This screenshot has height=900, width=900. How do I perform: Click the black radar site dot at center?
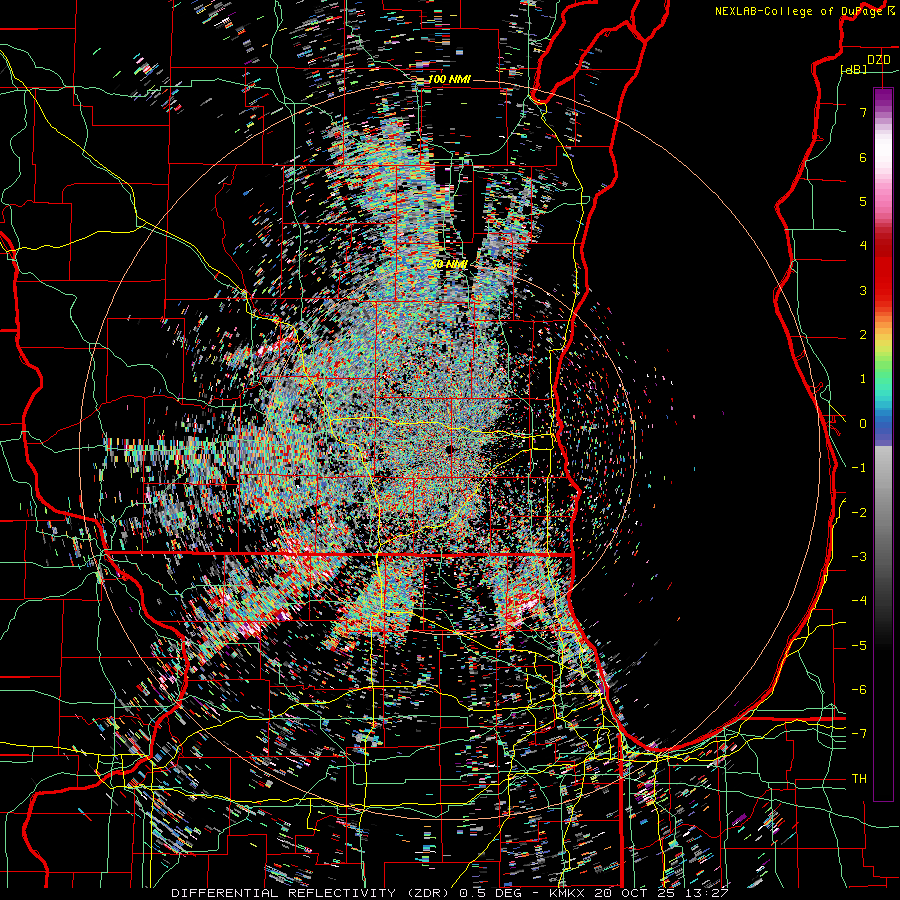450,450
